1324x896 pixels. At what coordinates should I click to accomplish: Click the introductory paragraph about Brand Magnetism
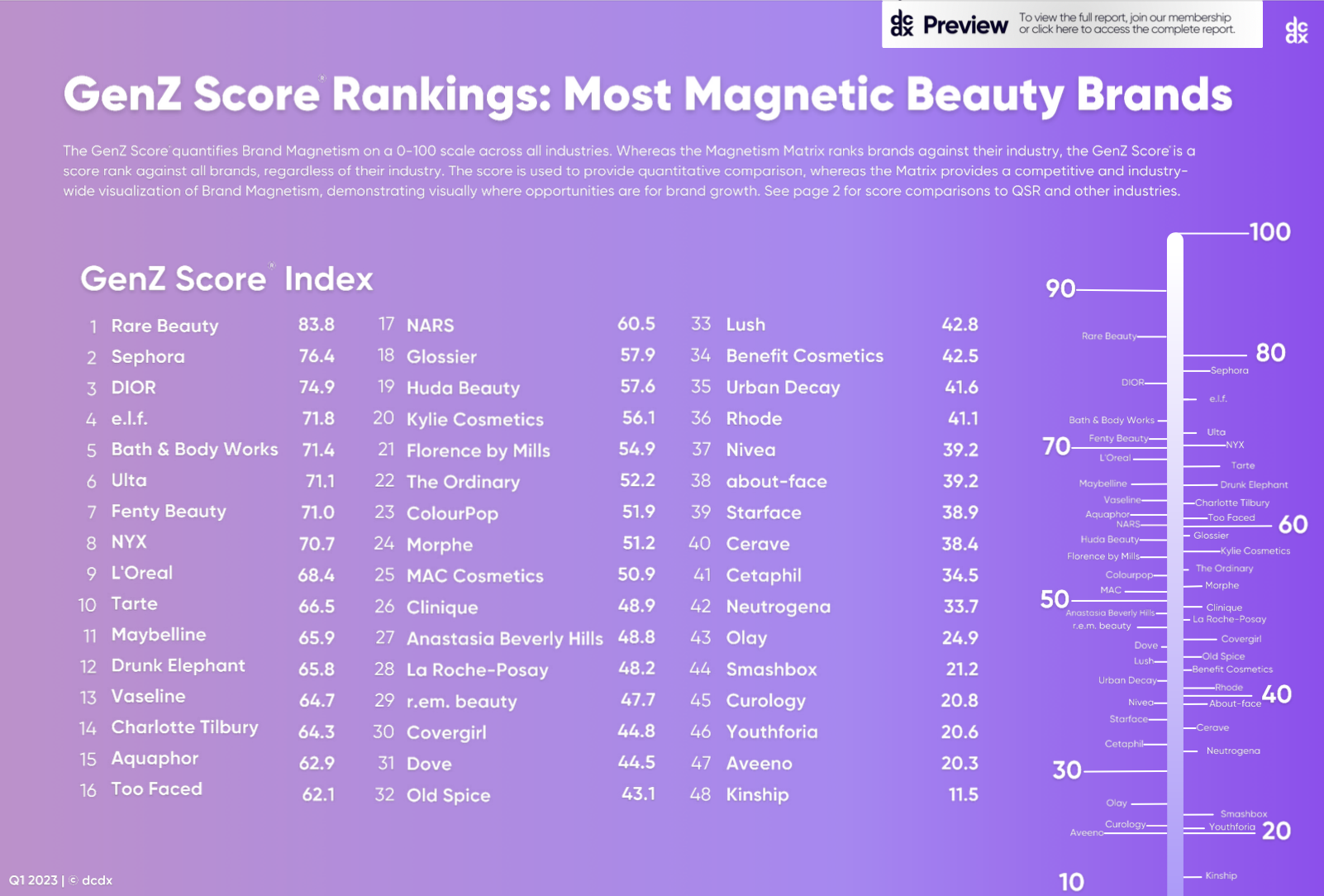coord(630,171)
